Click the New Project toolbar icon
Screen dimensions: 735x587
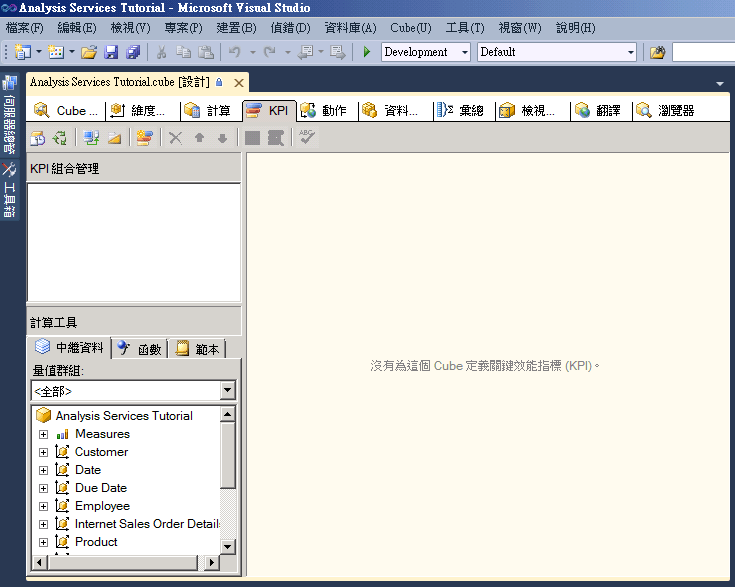(22, 52)
